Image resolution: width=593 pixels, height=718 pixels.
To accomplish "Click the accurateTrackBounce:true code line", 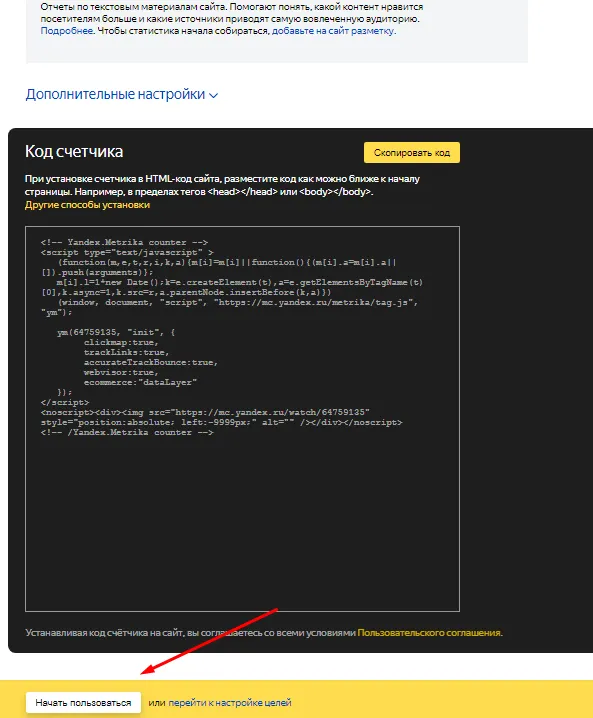I will click(151, 362).
